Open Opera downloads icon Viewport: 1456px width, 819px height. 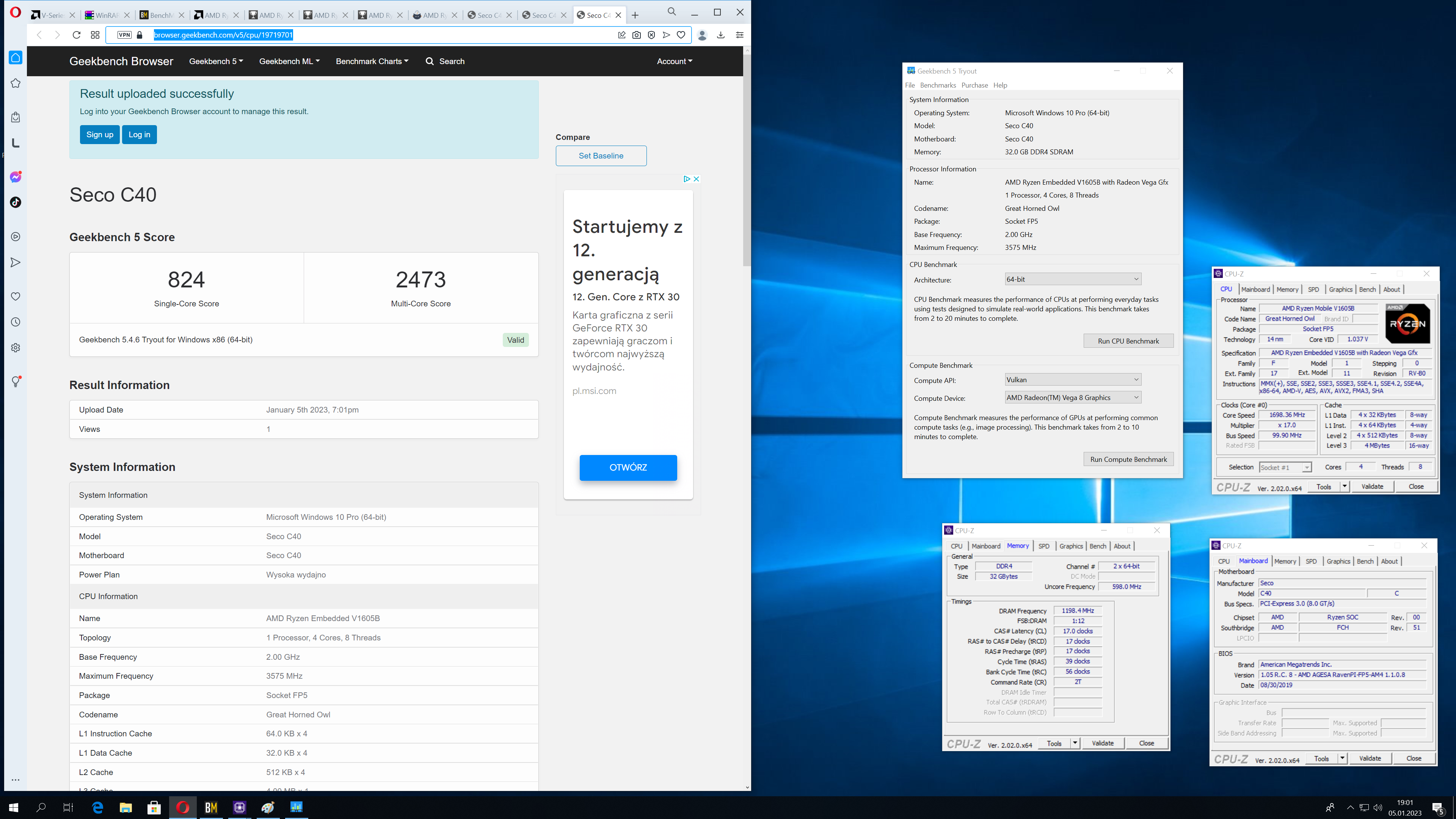[721, 35]
